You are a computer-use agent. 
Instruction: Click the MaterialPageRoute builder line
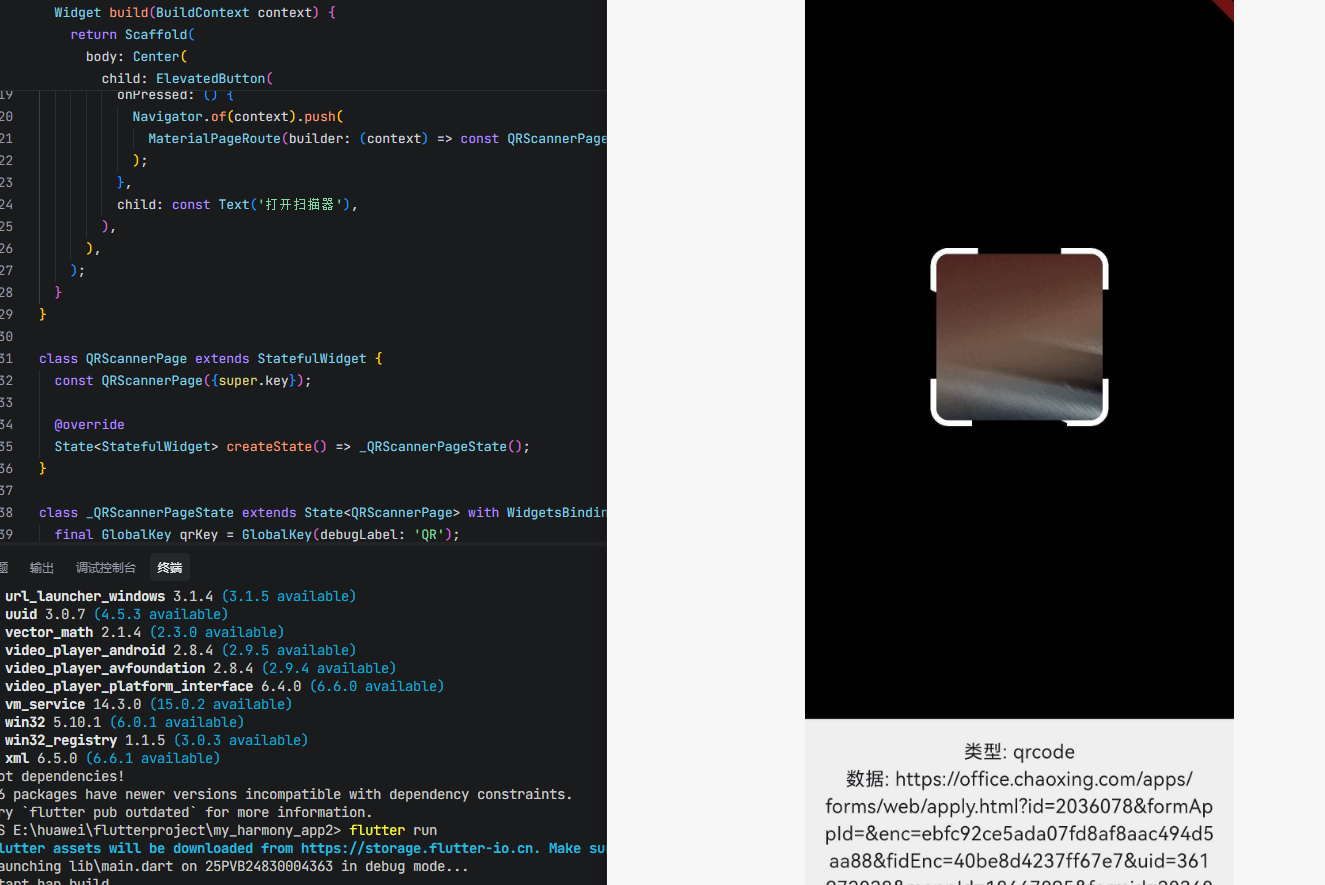click(377, 139)
